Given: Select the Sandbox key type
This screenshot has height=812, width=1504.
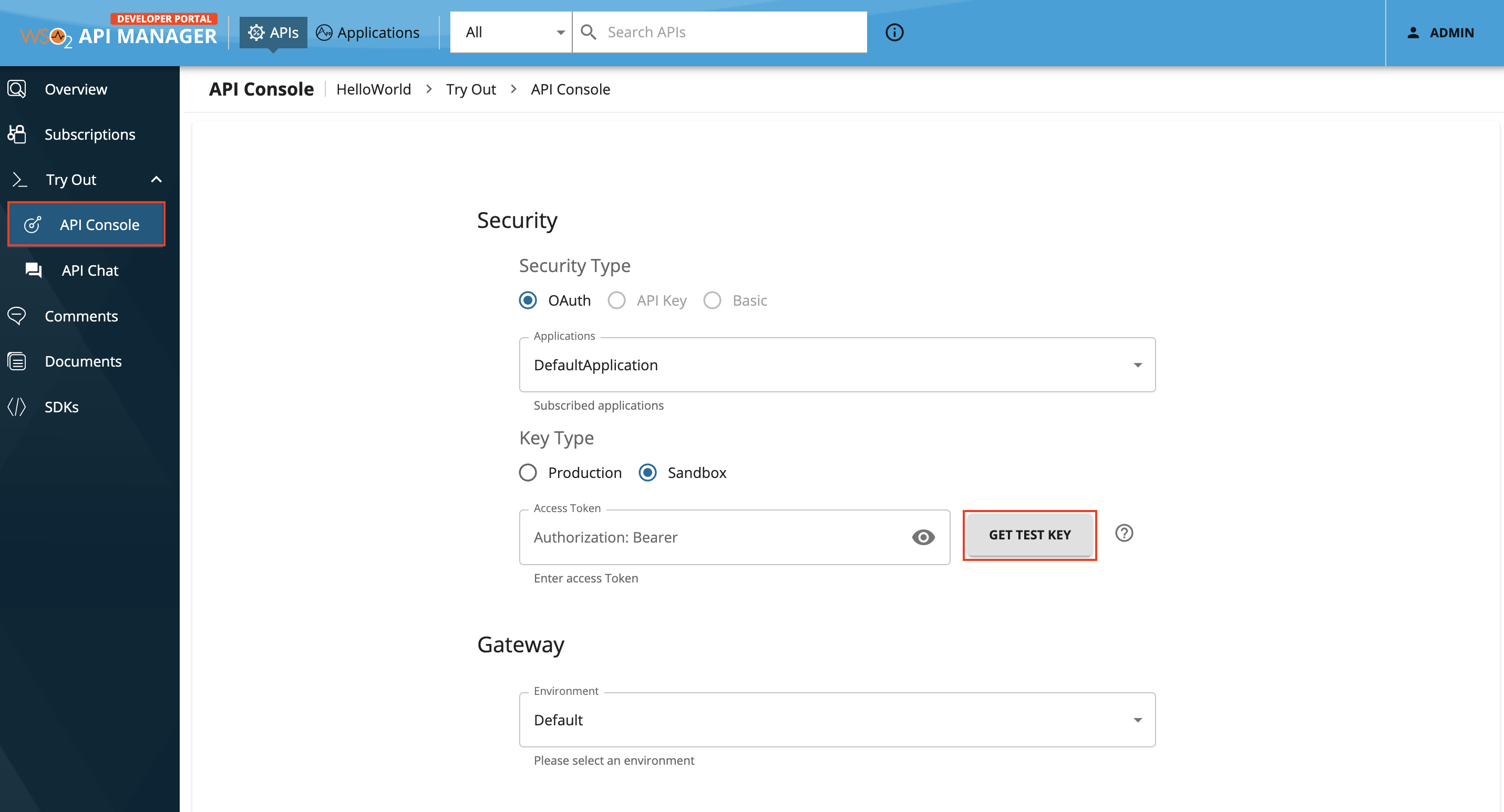Looking at the screenshot, I should (647, 473).
